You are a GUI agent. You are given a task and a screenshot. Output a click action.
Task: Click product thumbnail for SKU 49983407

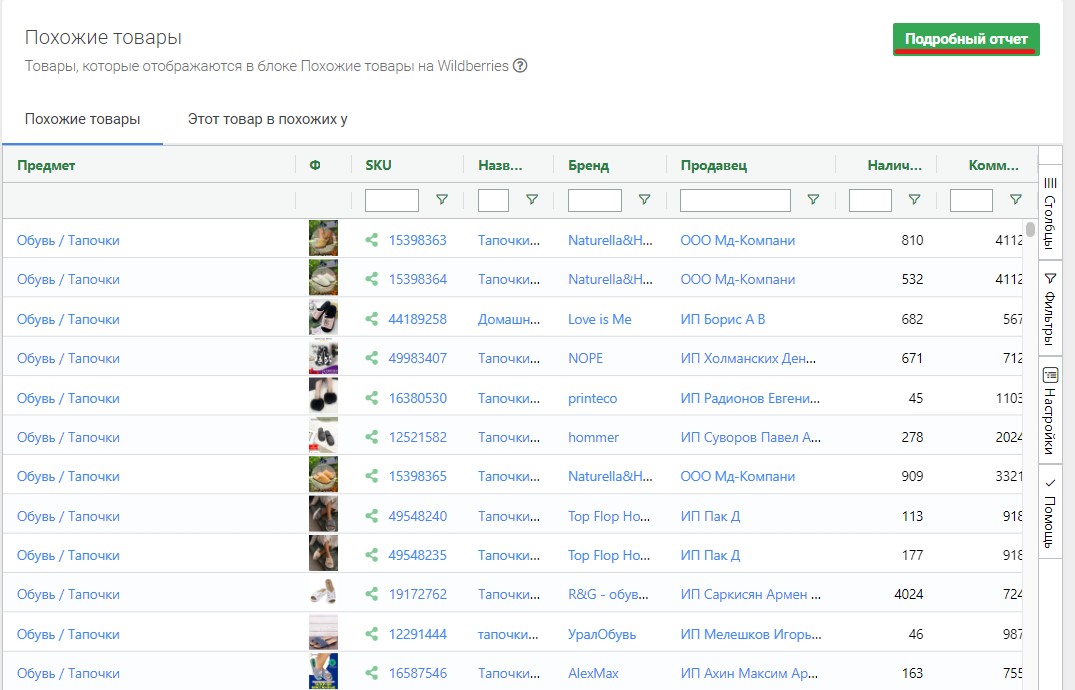tap(323, 358)
